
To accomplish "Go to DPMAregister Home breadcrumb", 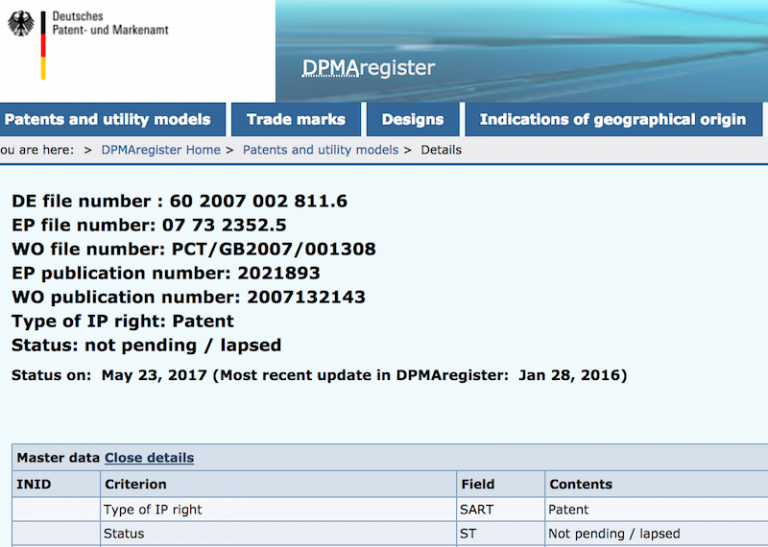I will point(161,150).
